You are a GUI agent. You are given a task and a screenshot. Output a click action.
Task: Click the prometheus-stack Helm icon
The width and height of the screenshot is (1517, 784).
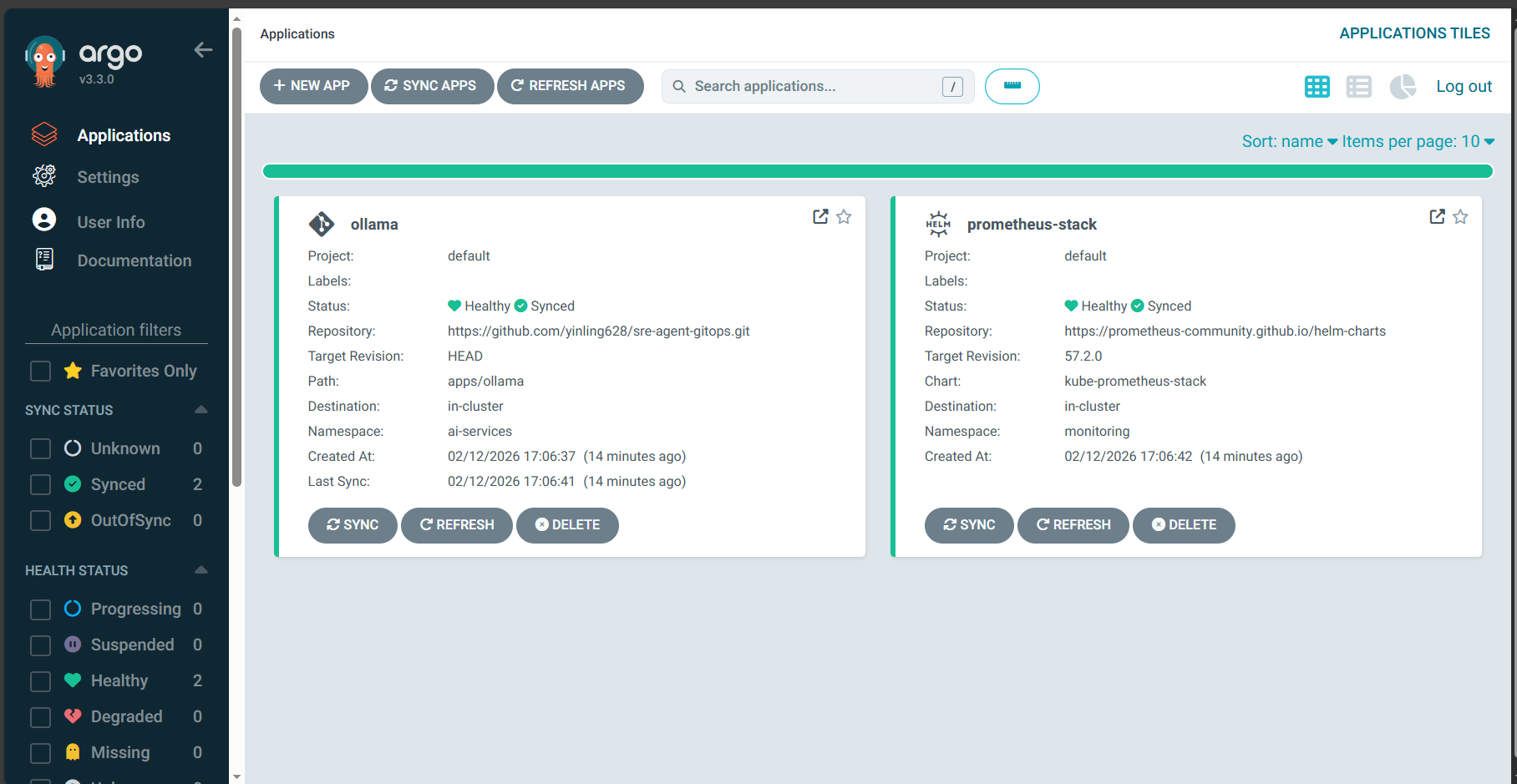coord(938,224)
